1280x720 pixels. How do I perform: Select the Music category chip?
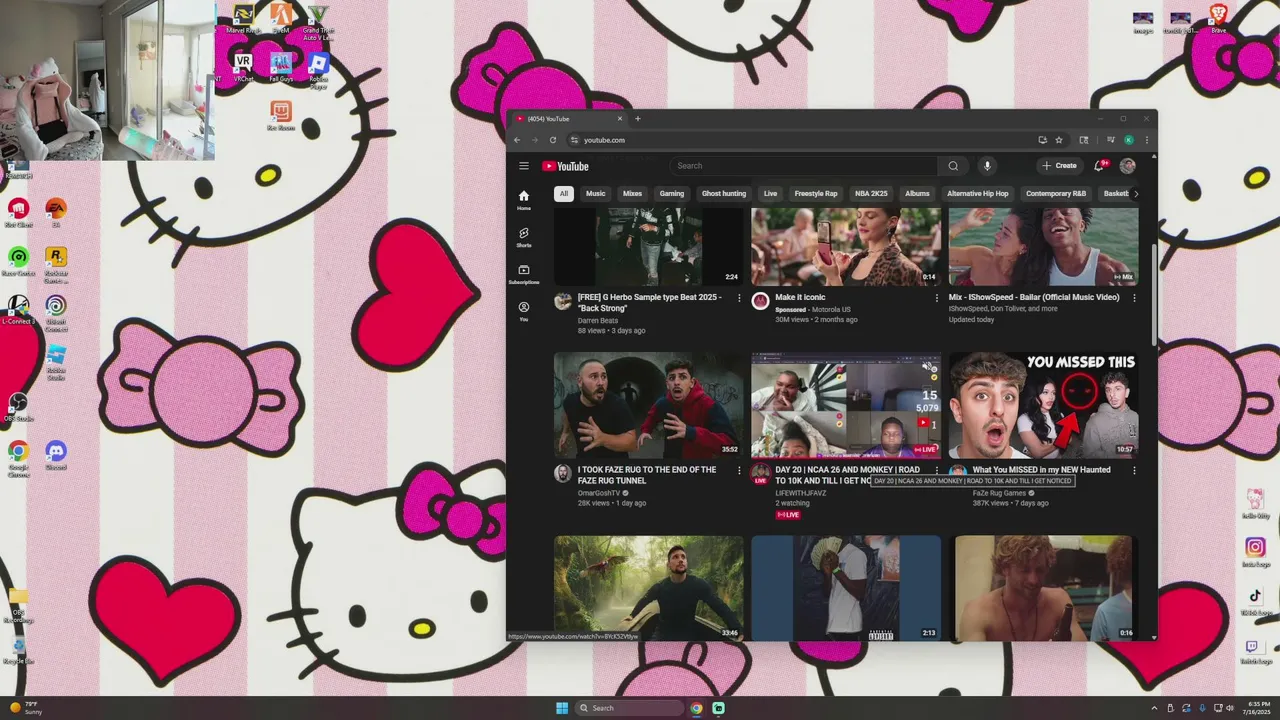(595, 193)
